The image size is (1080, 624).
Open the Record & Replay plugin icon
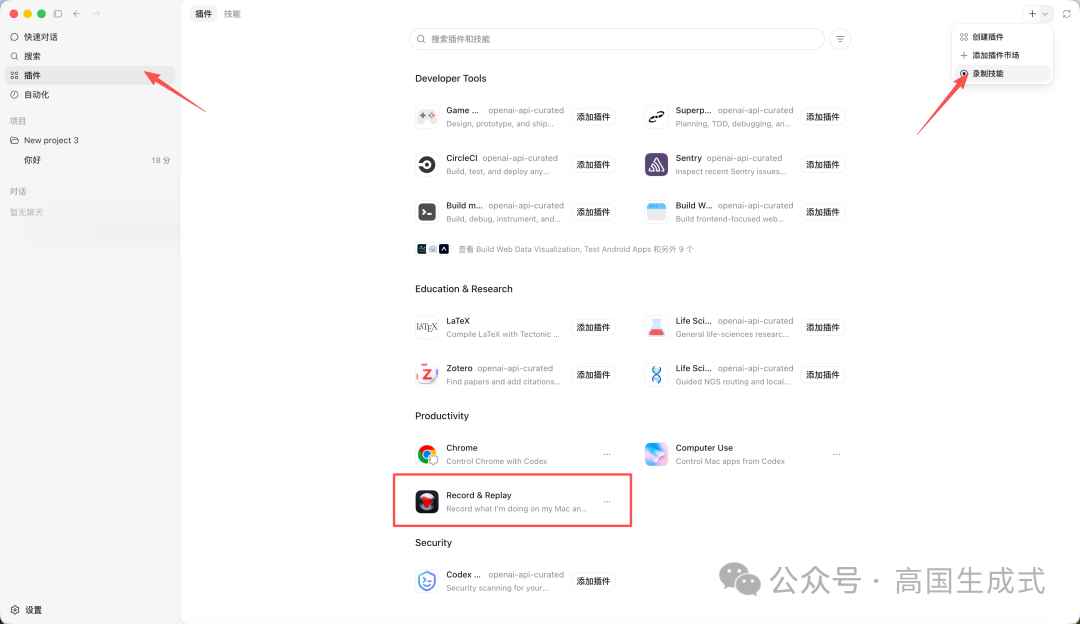[x=427, y=501]
